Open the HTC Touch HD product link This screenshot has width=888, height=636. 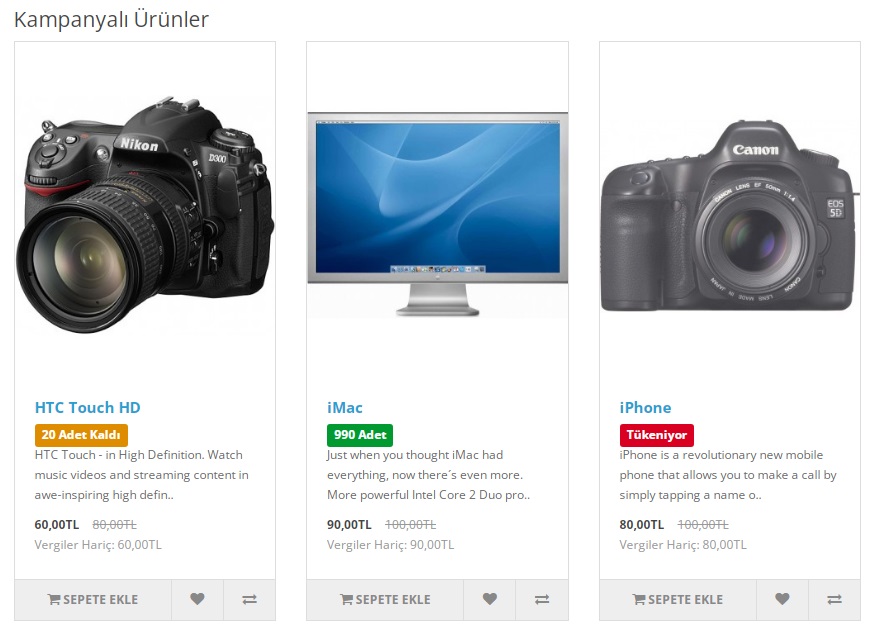[x=87, y=407]
